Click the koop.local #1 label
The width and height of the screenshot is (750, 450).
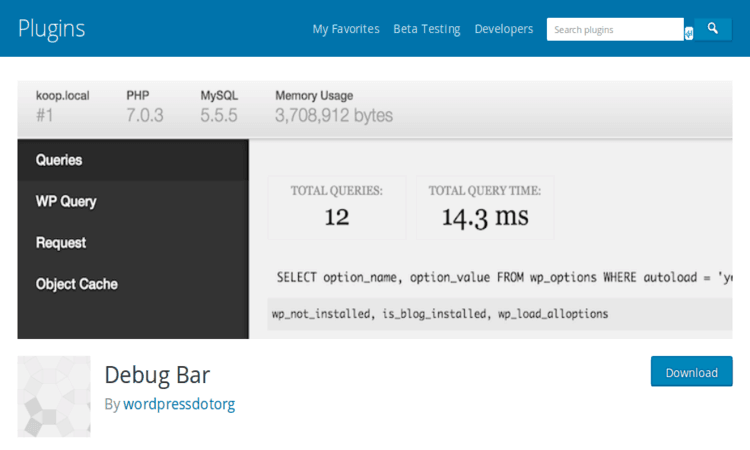pyautogui.click(x=63, y=106)
